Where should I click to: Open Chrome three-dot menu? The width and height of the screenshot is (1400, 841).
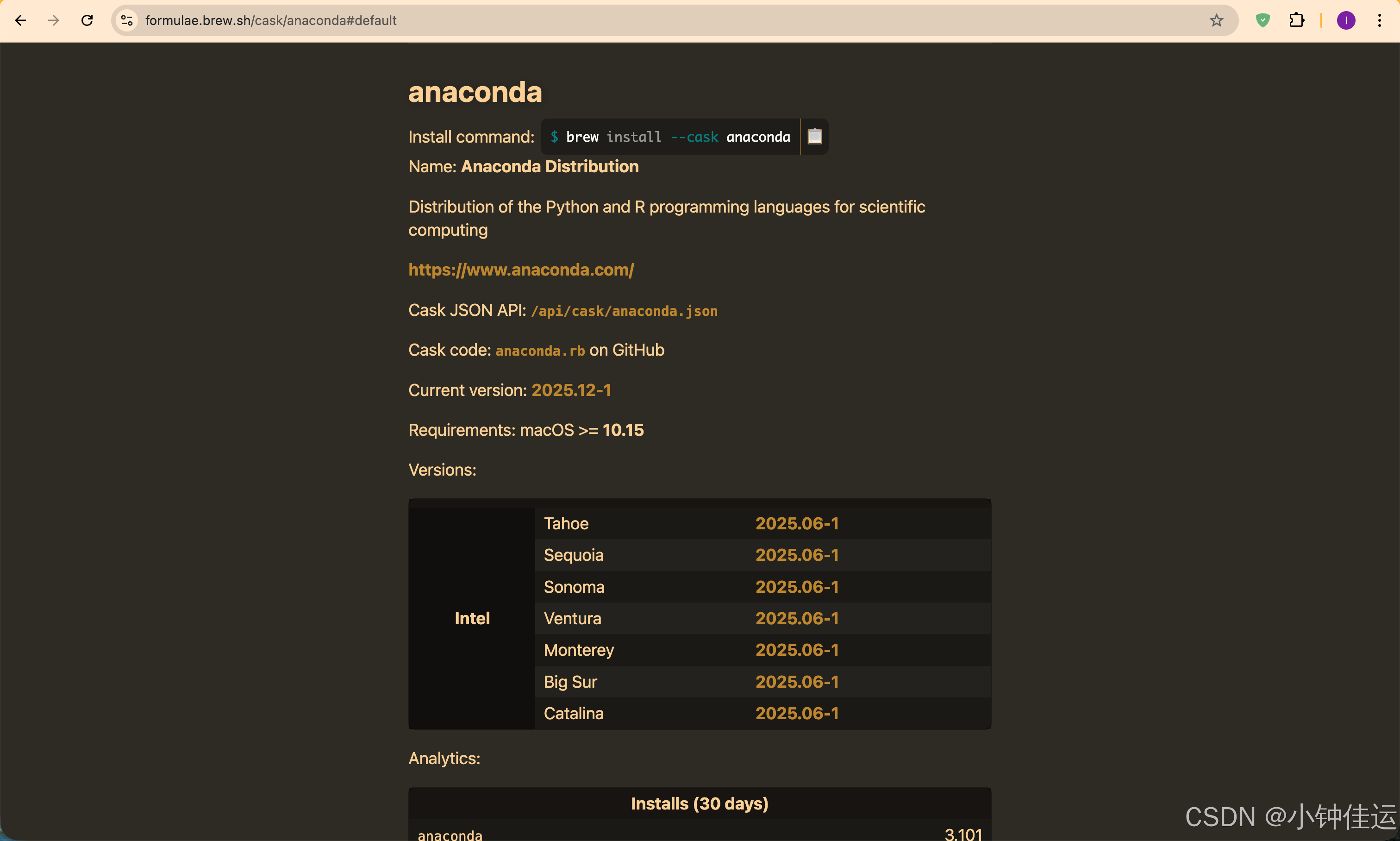(x=1380, y=20)
